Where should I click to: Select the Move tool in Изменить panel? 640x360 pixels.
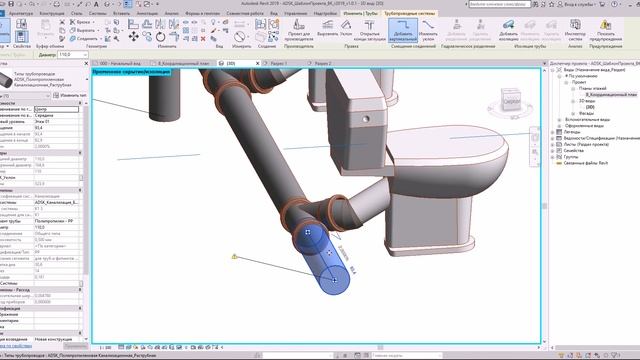[x=133, y=37]
